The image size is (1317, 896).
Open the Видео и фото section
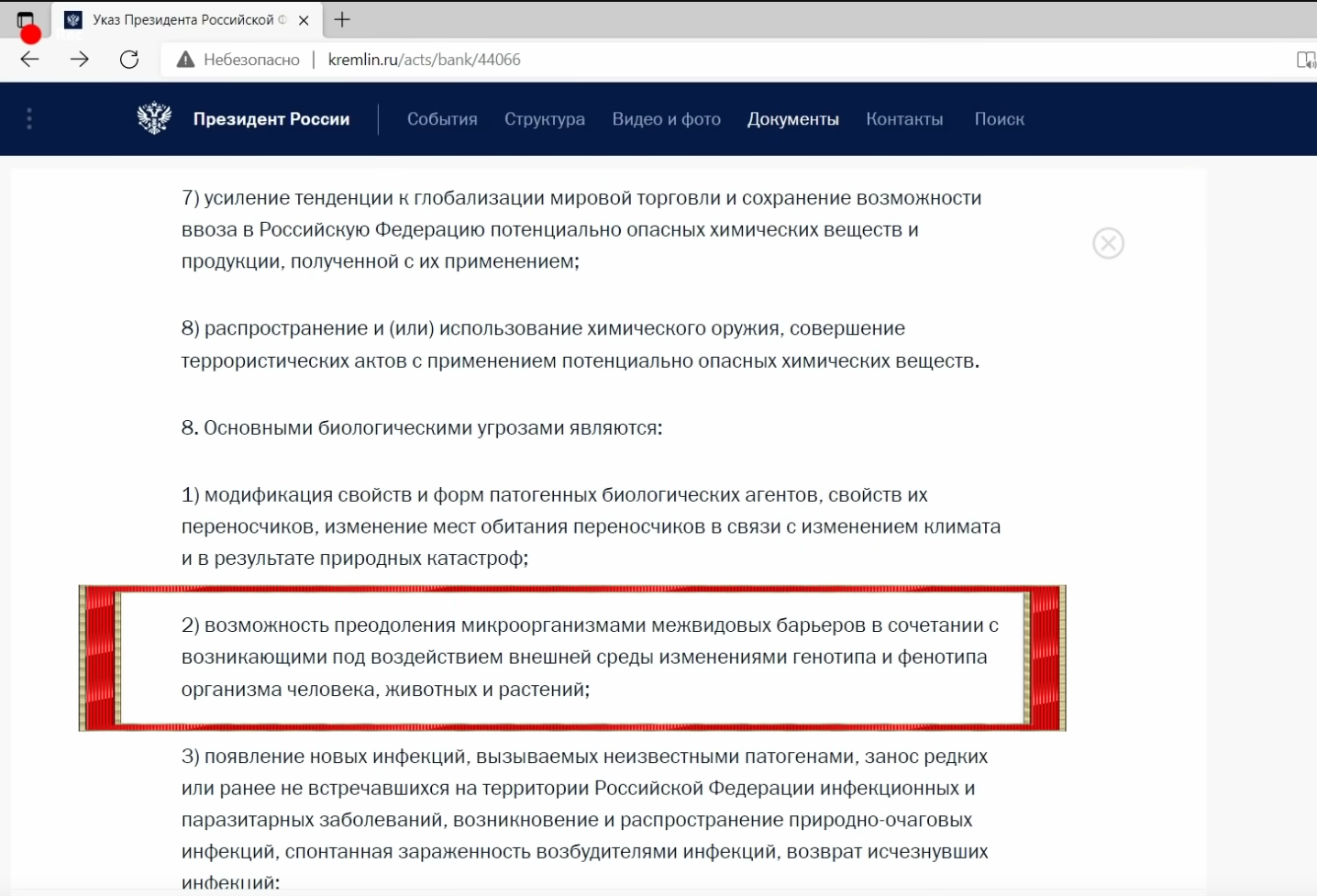[x=667, y=119]
